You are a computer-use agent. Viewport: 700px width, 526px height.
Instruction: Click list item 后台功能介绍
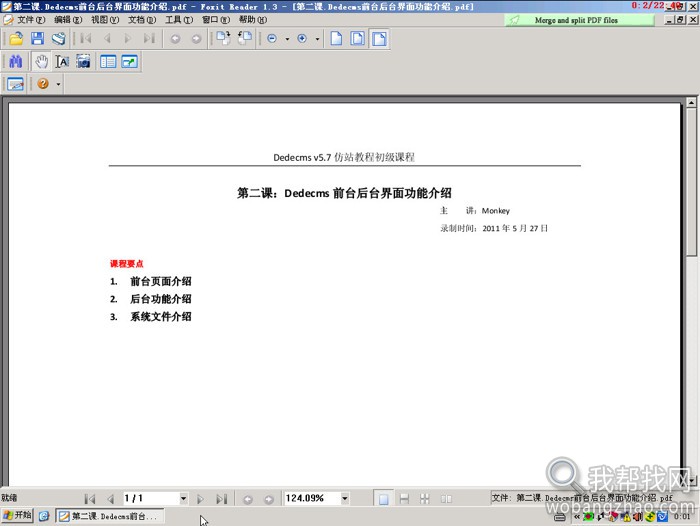coord(161,299)
